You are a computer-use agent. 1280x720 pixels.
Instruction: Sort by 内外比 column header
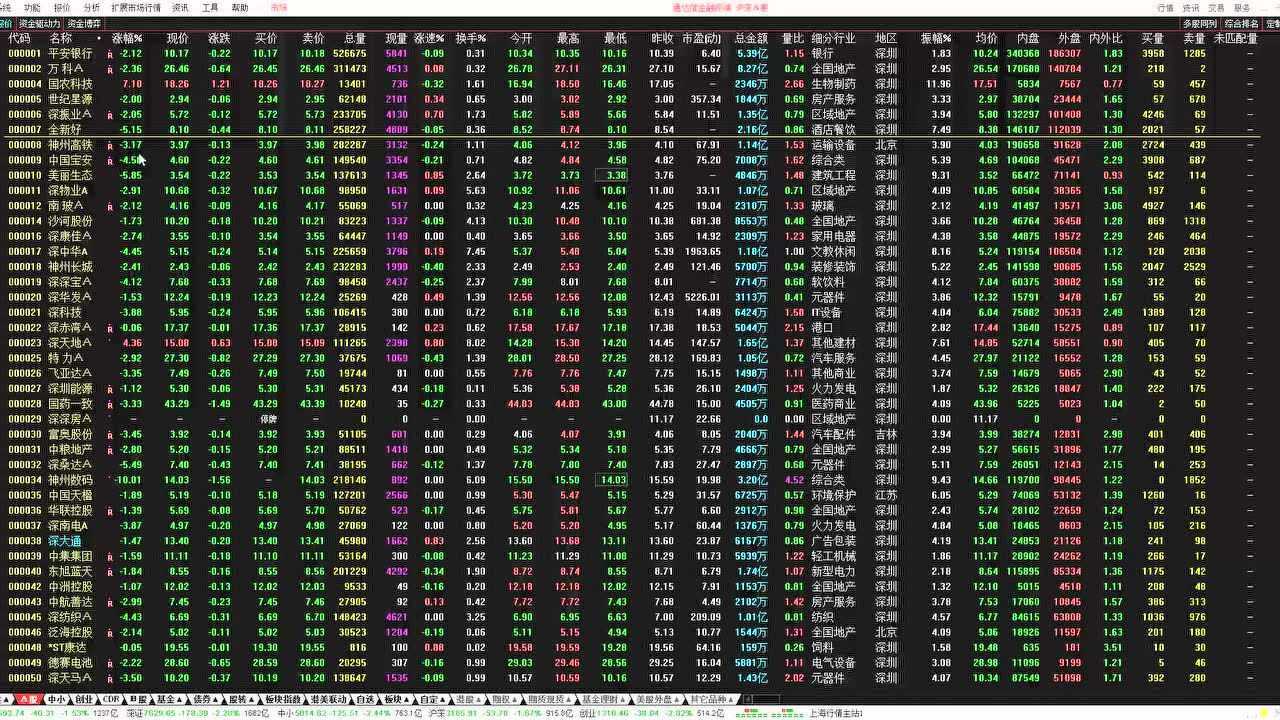point(1104,38)
